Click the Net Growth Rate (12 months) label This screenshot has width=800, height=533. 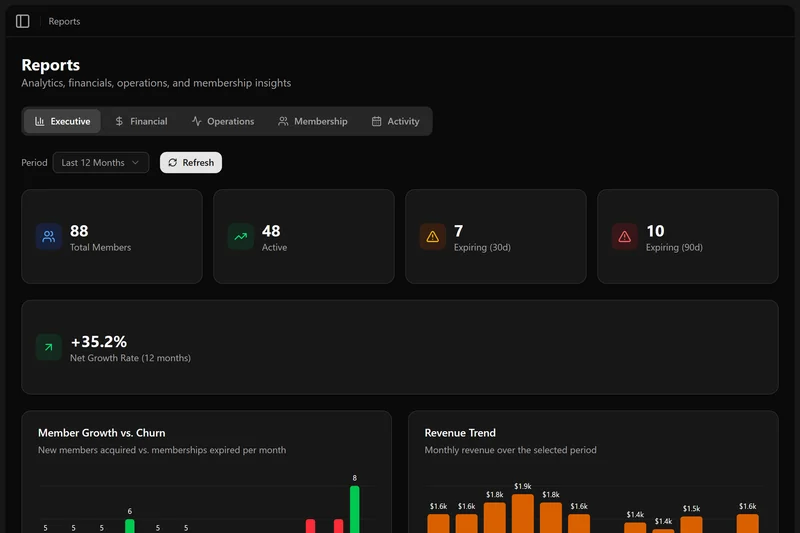(130, 358)
